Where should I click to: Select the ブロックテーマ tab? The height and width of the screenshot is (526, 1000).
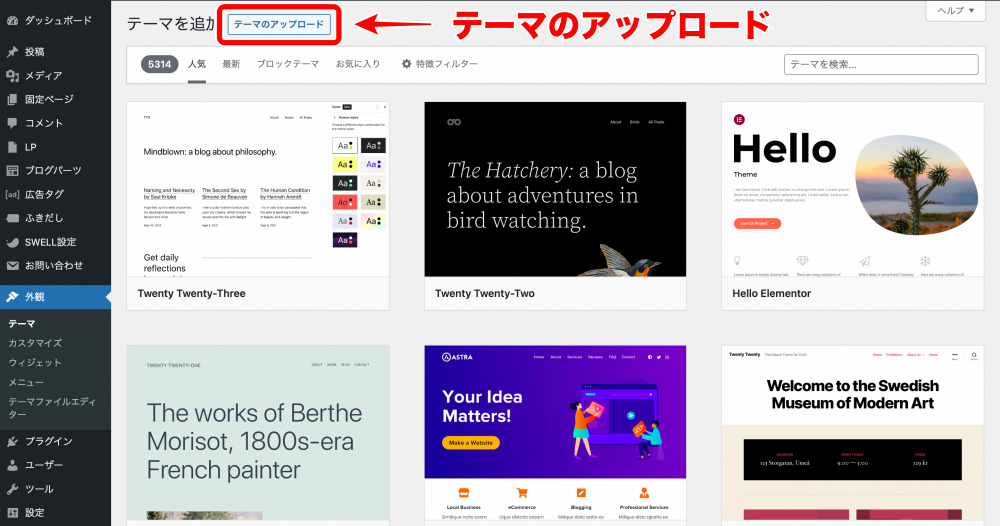(x=288, y=64)
